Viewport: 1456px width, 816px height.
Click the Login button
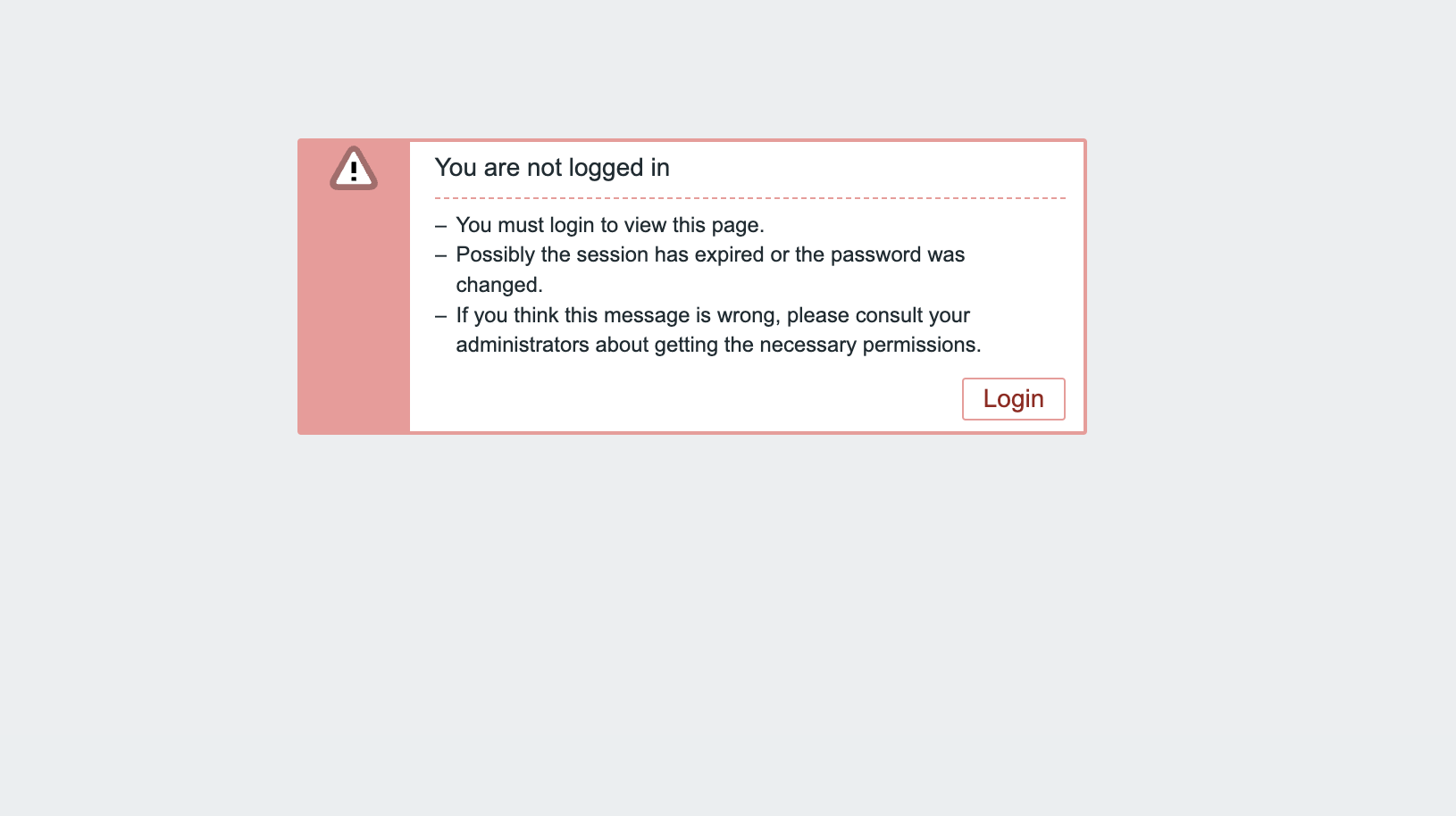coord(1013,399)
